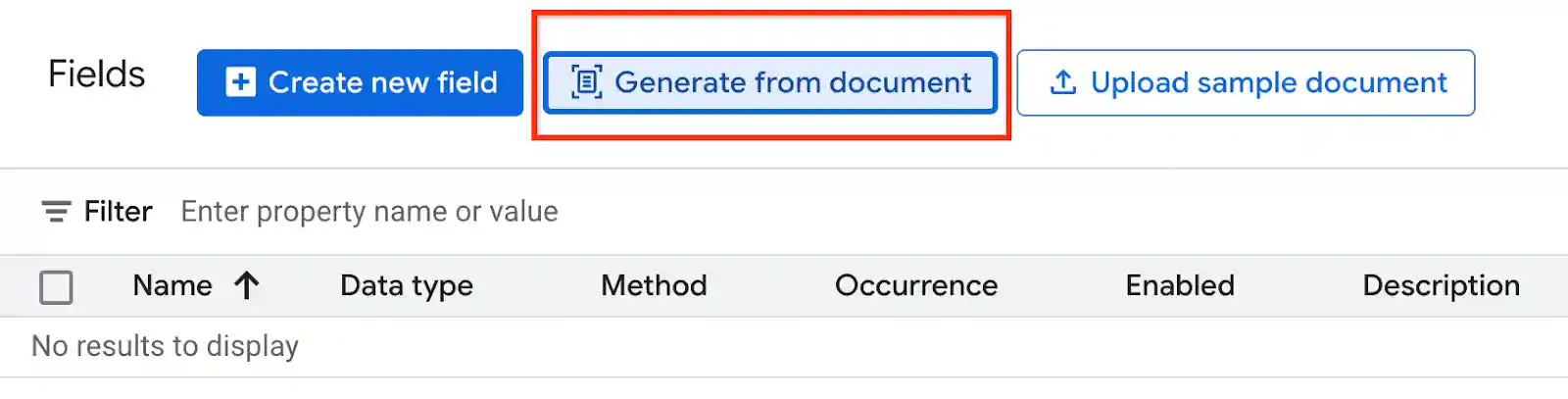
Task: Sort by the Data type column
Action: (407, 286)
